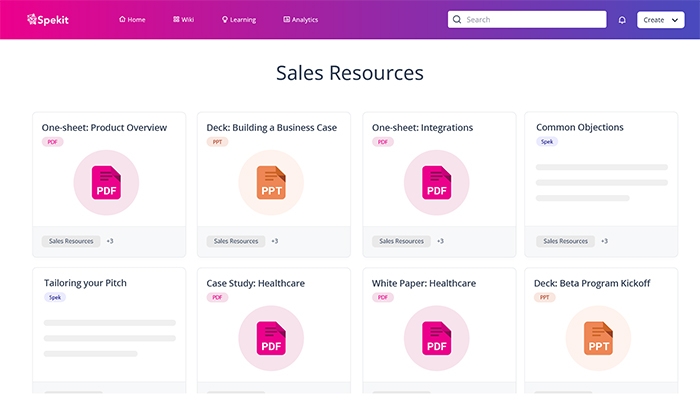The image size is (700, 400).
Task: Click PDF icon in White Paper: Healthcare card
Action: point(437,339)
